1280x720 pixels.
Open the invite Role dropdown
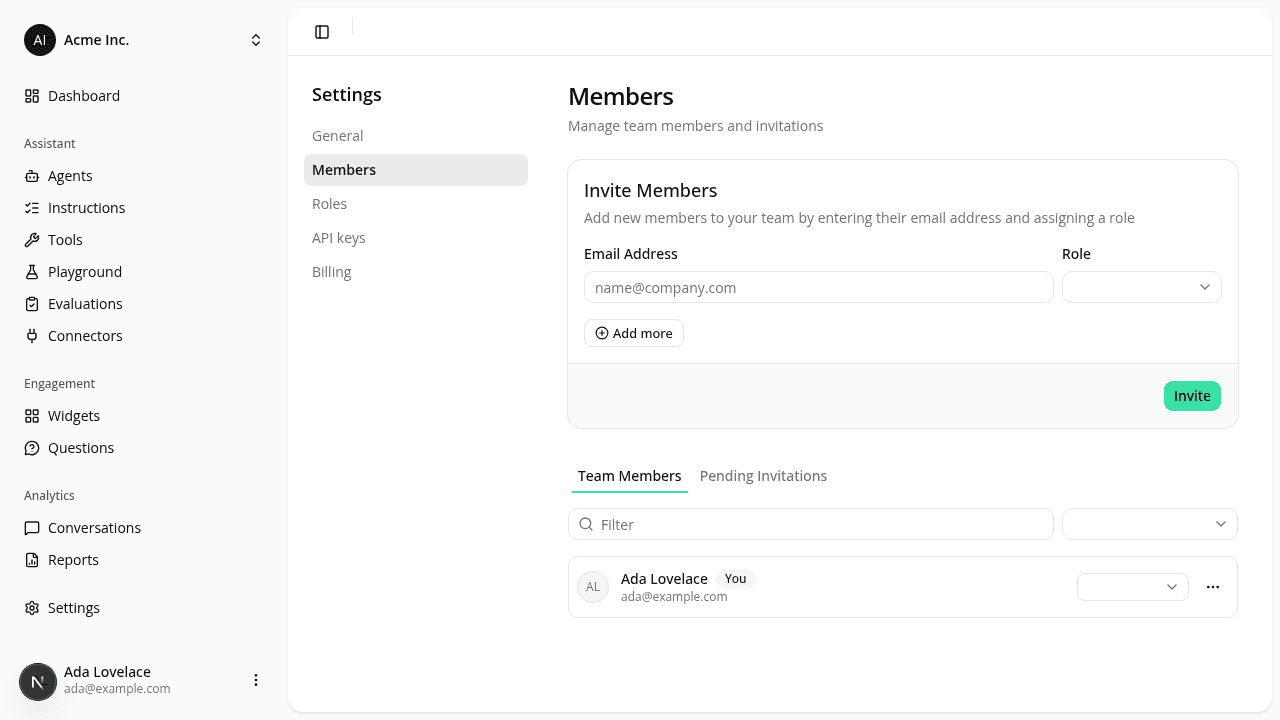click(x=1142, y=287)
